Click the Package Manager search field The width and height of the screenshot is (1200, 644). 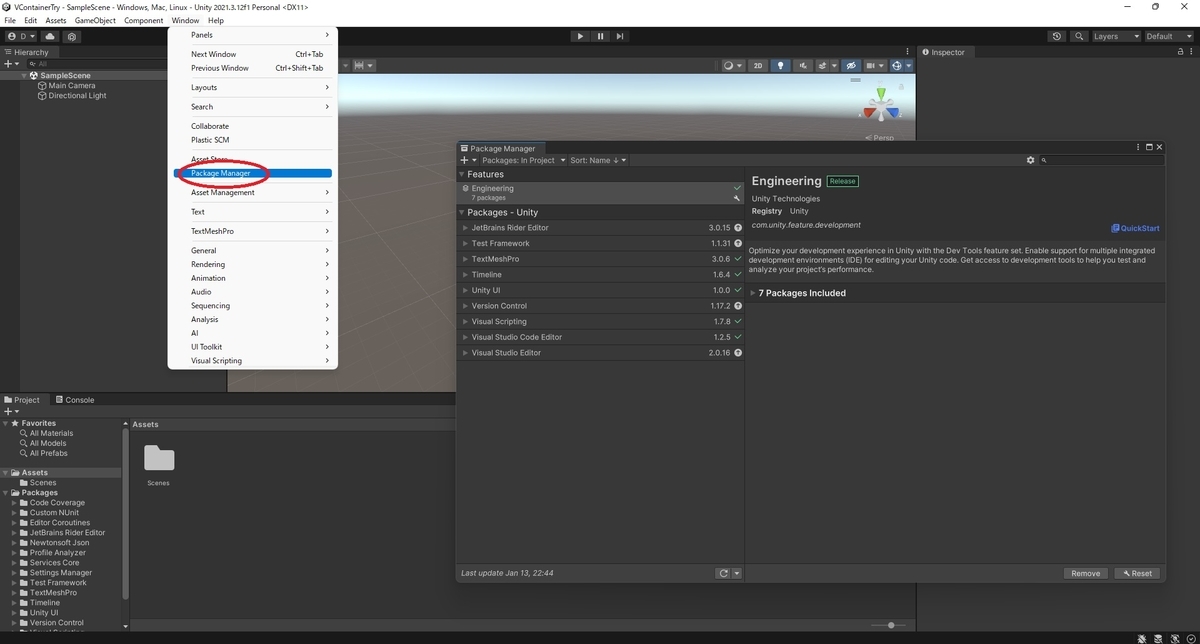pyautogui.click(x=1101, y=160)
